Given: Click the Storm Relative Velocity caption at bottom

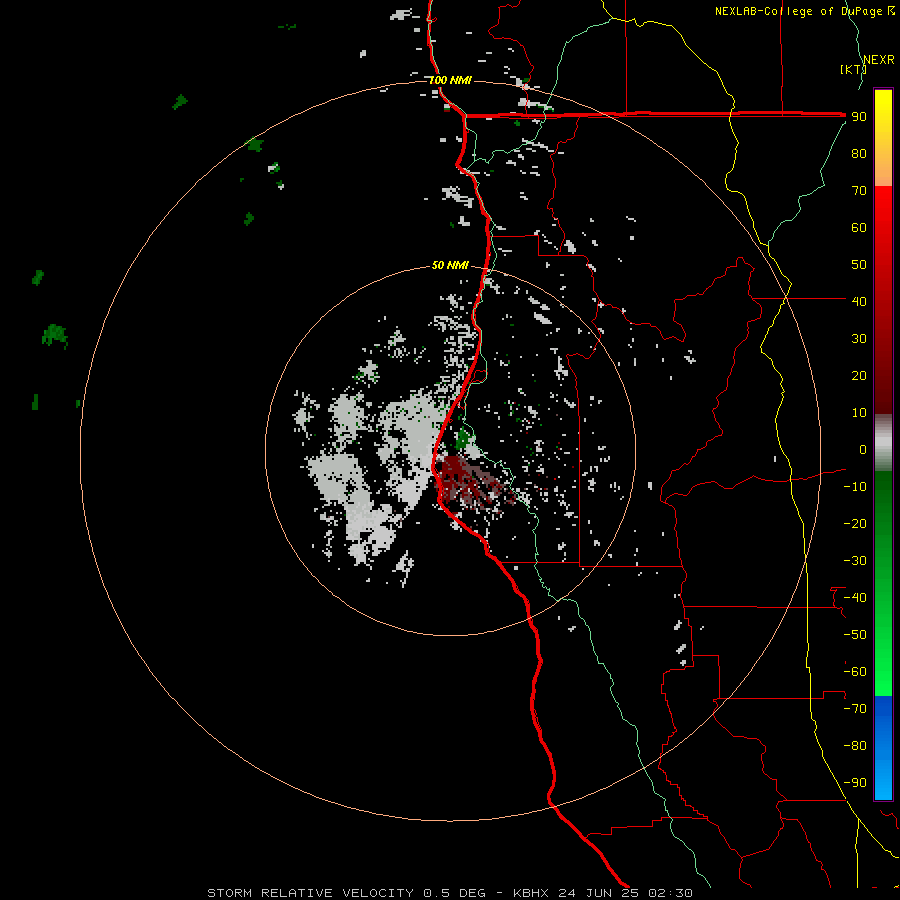Looking at the screenshot, I should click(x=449, y=893).
